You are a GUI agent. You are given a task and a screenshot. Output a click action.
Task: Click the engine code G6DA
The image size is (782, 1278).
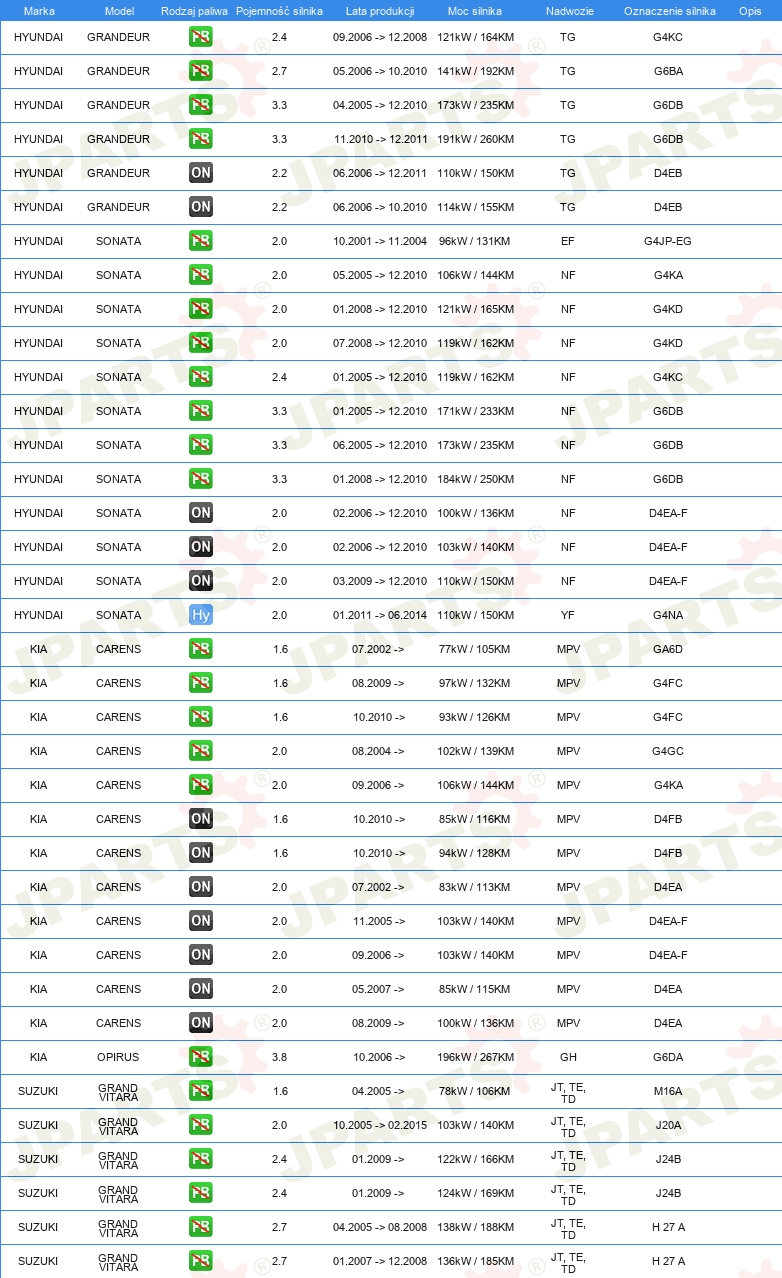pyautogui.click(x=668, y=1057)
